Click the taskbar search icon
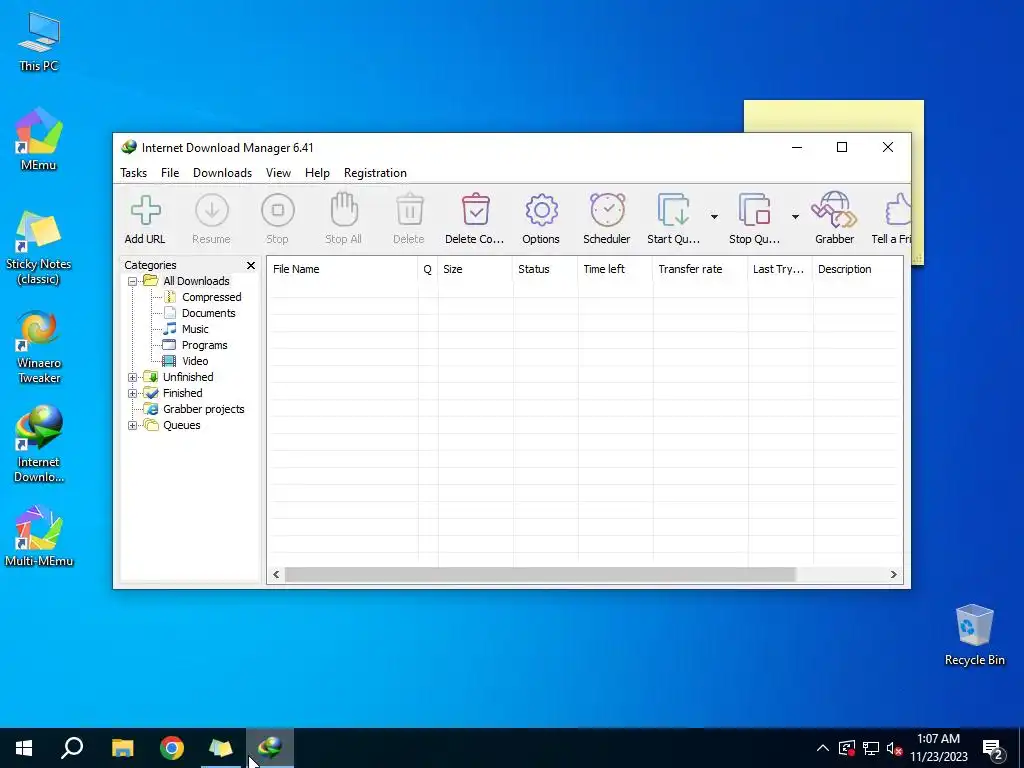Image resolution: width=1024 pixels, height=768 pixels. coord(72,748)
